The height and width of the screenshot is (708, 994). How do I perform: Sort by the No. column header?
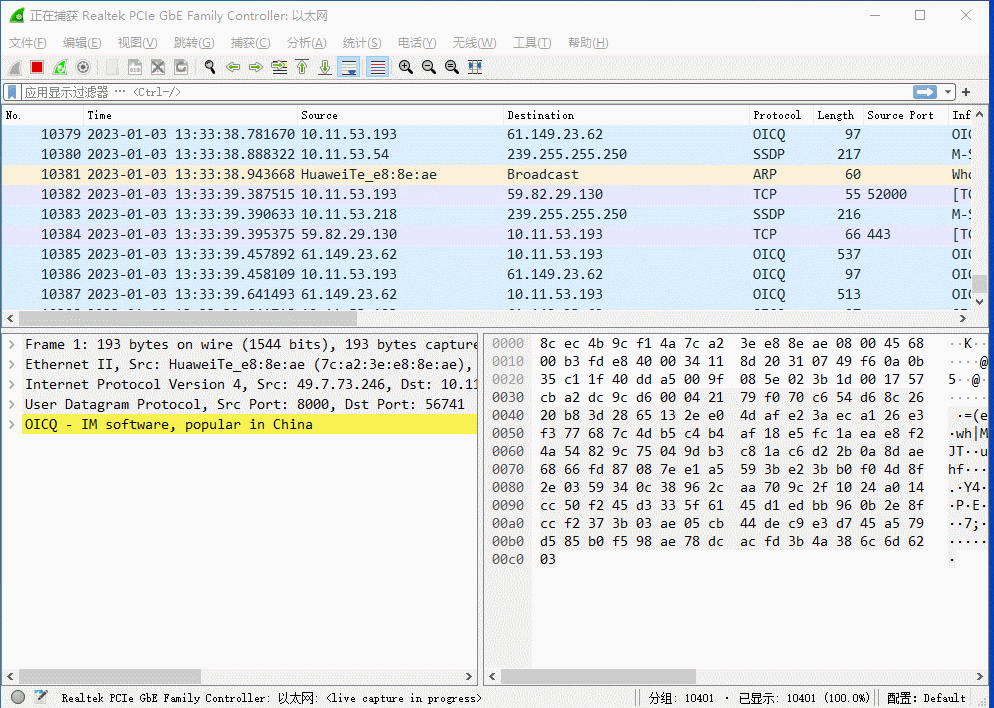click(x=42, y=115)
